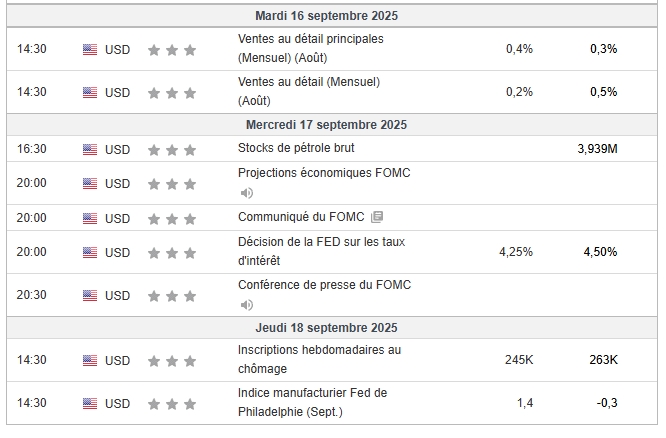Click the US flag in the 20:30 row
666x438 pixels.
(x=90, y=295)
